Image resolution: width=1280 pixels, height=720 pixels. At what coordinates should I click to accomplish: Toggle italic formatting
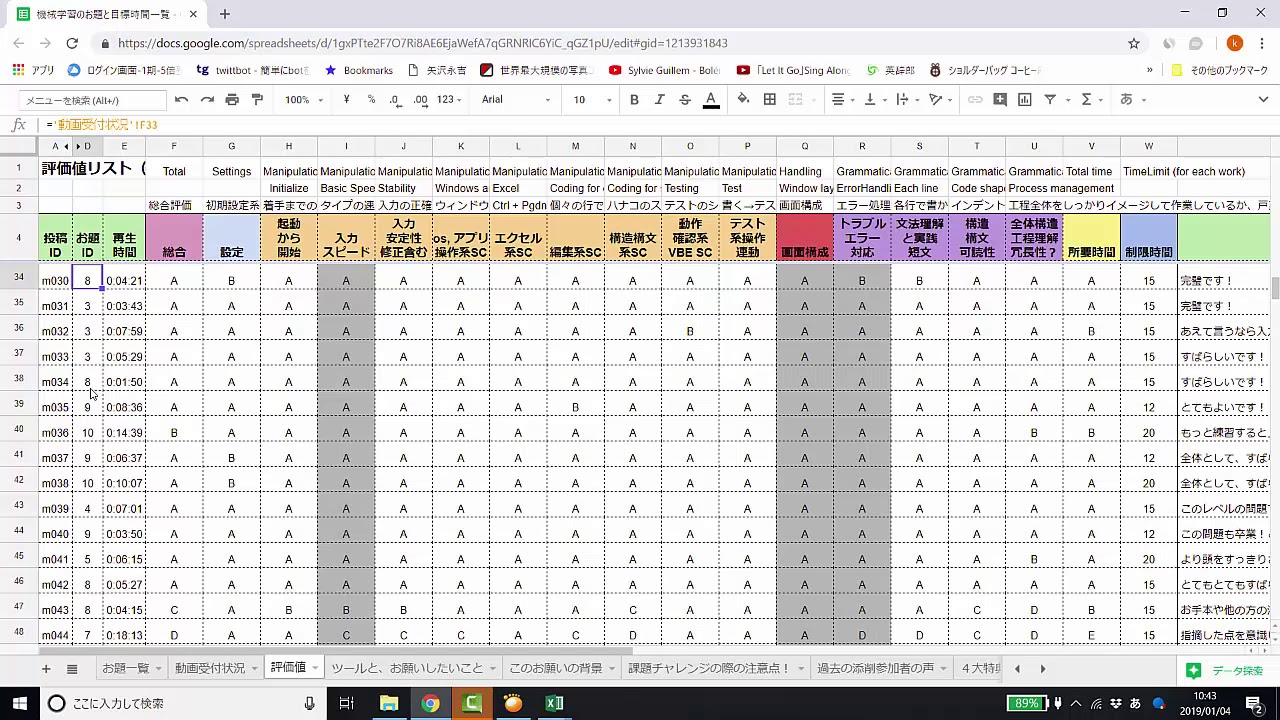pos(659,100)
